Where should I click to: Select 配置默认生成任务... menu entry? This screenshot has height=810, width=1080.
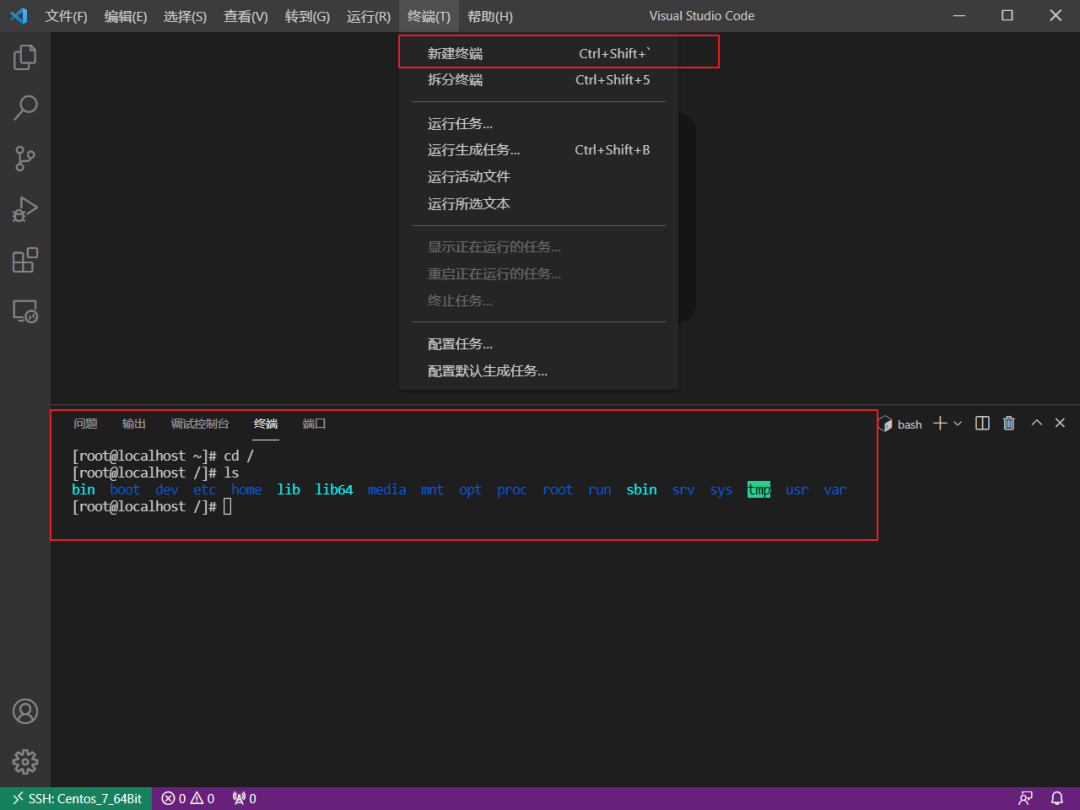tap(539, 371)
